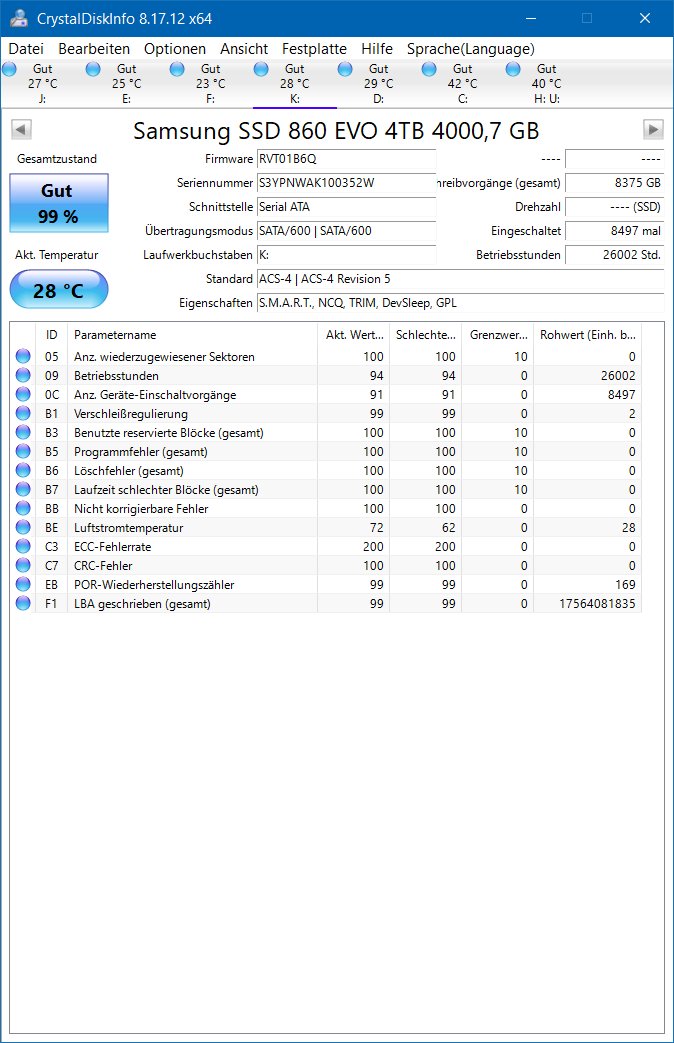
Task: Click status orb for attribute B7 row
Action: coord(23,489)
